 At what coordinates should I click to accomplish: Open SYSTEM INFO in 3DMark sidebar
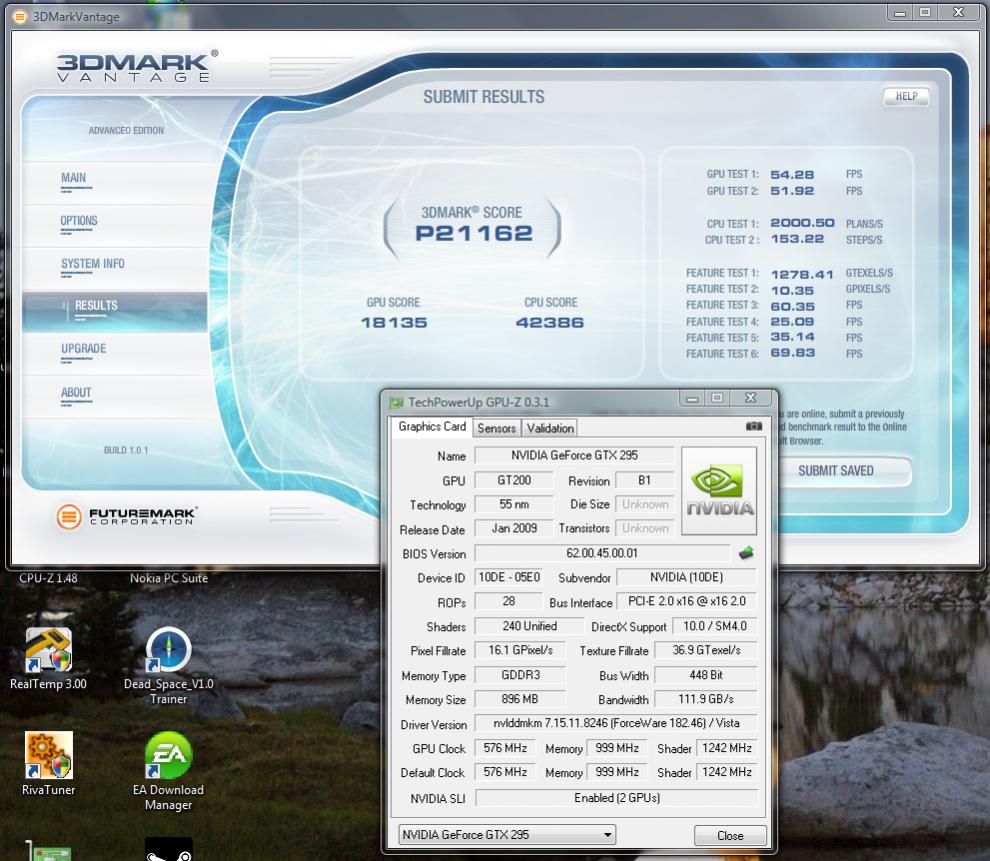[93, 264]
